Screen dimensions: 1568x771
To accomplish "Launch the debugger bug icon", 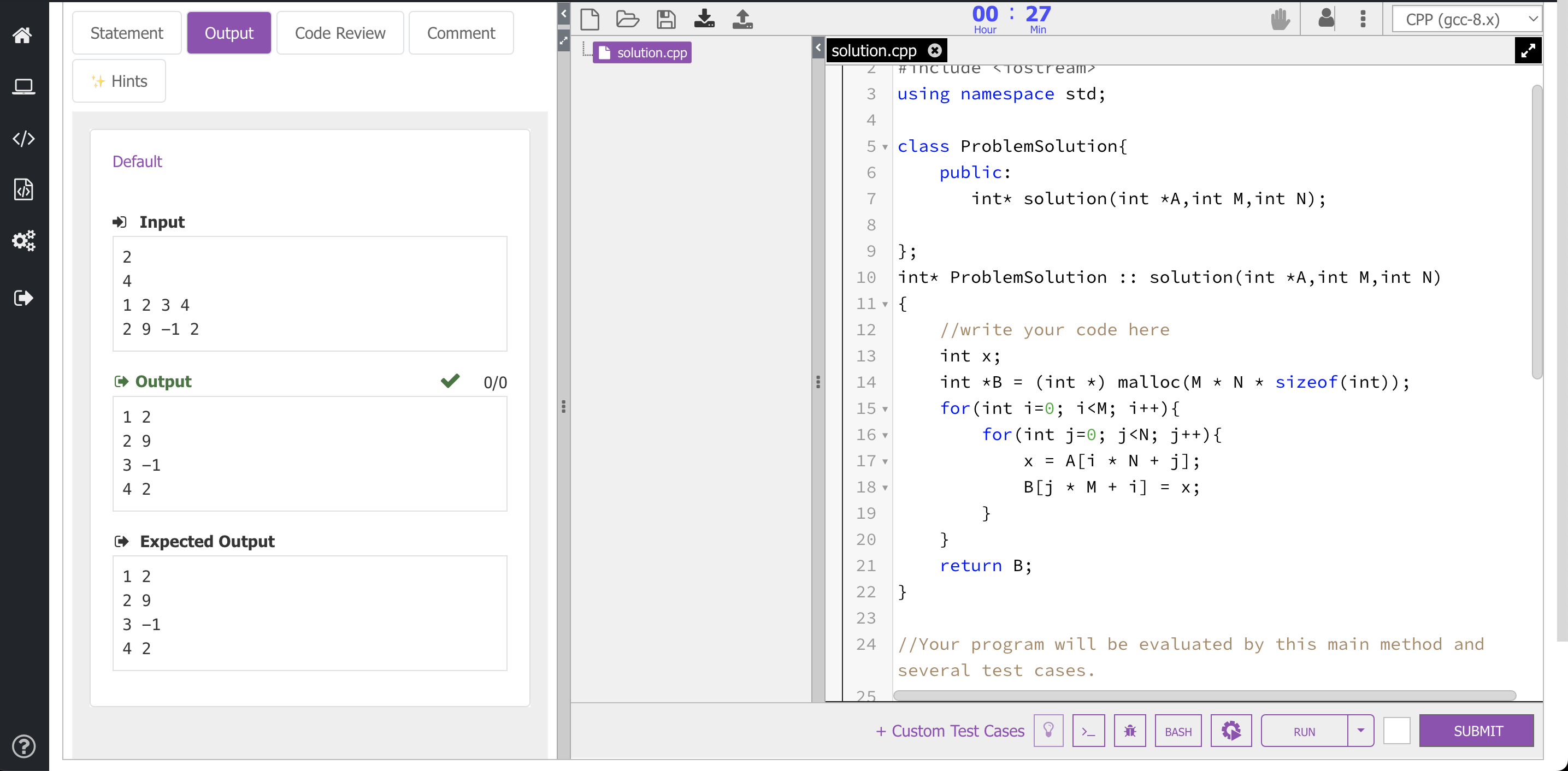I will pos(1130,731).
